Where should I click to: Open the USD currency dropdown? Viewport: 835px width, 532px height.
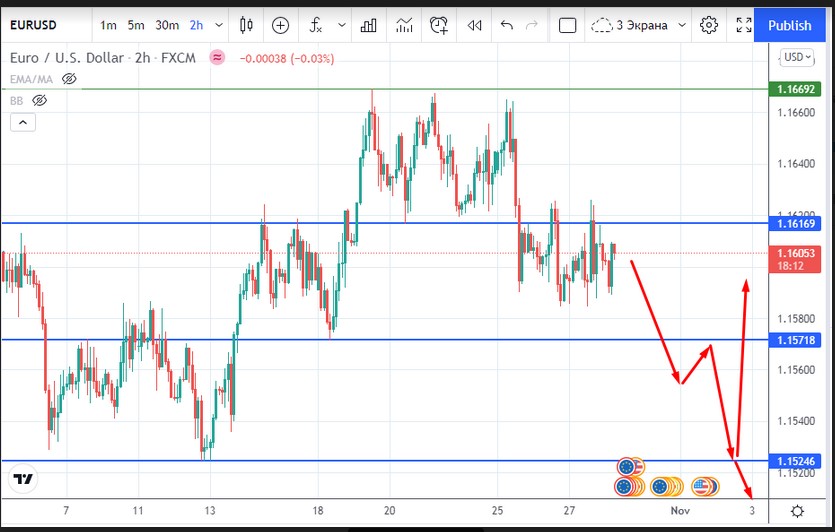[x=798, y=57]
